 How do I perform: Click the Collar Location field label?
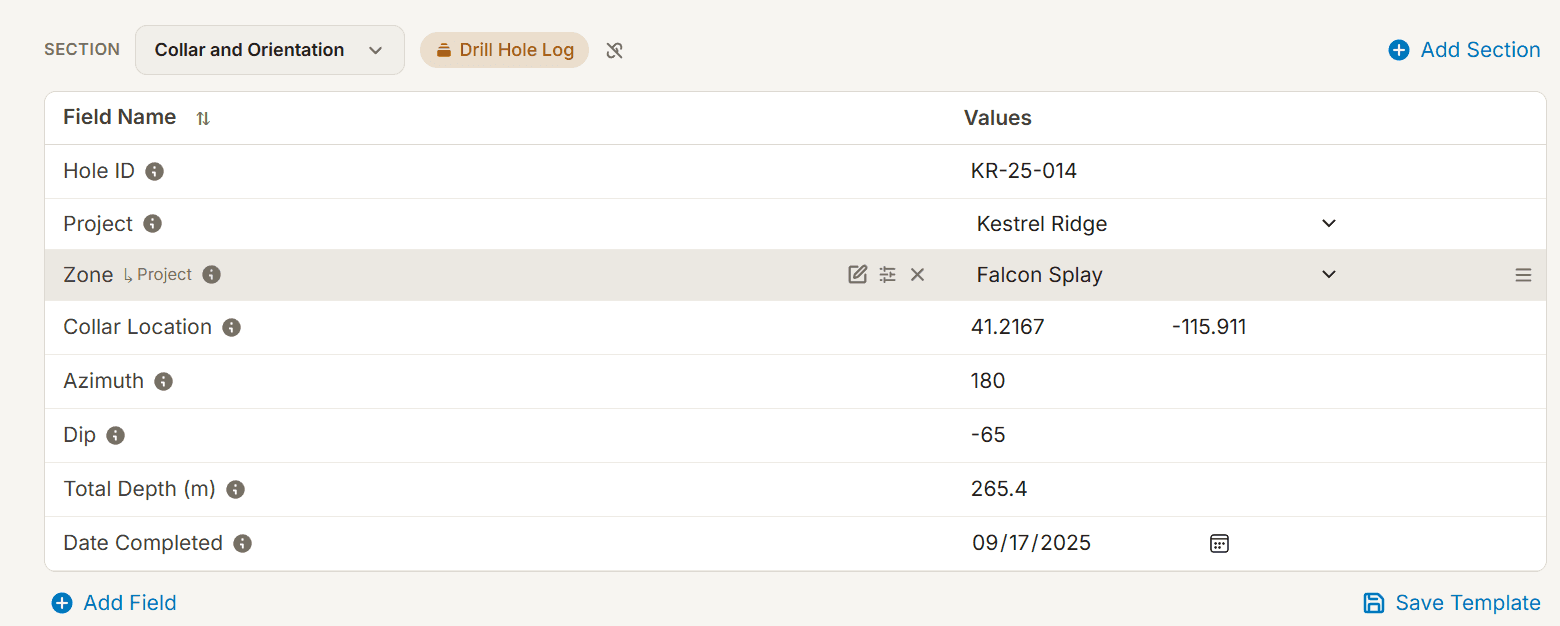point(138,327)
